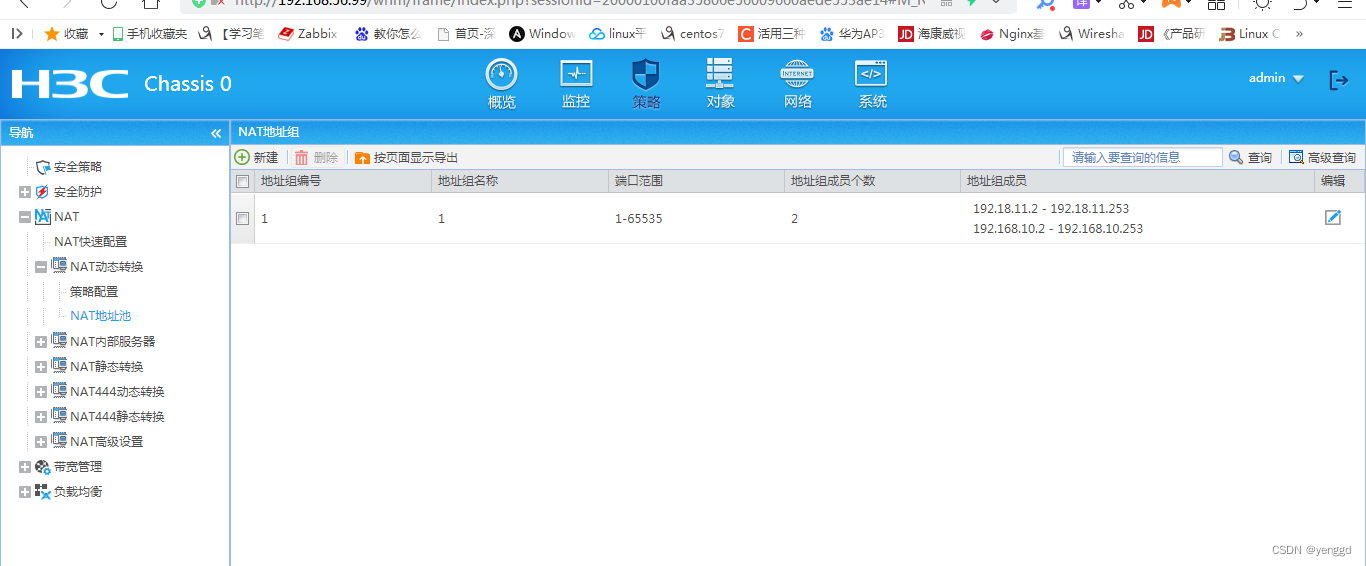This screenshot has height=566, width=1366.
Task: Tick the select-all checkbox in table header
Action: tap(242, 181)
